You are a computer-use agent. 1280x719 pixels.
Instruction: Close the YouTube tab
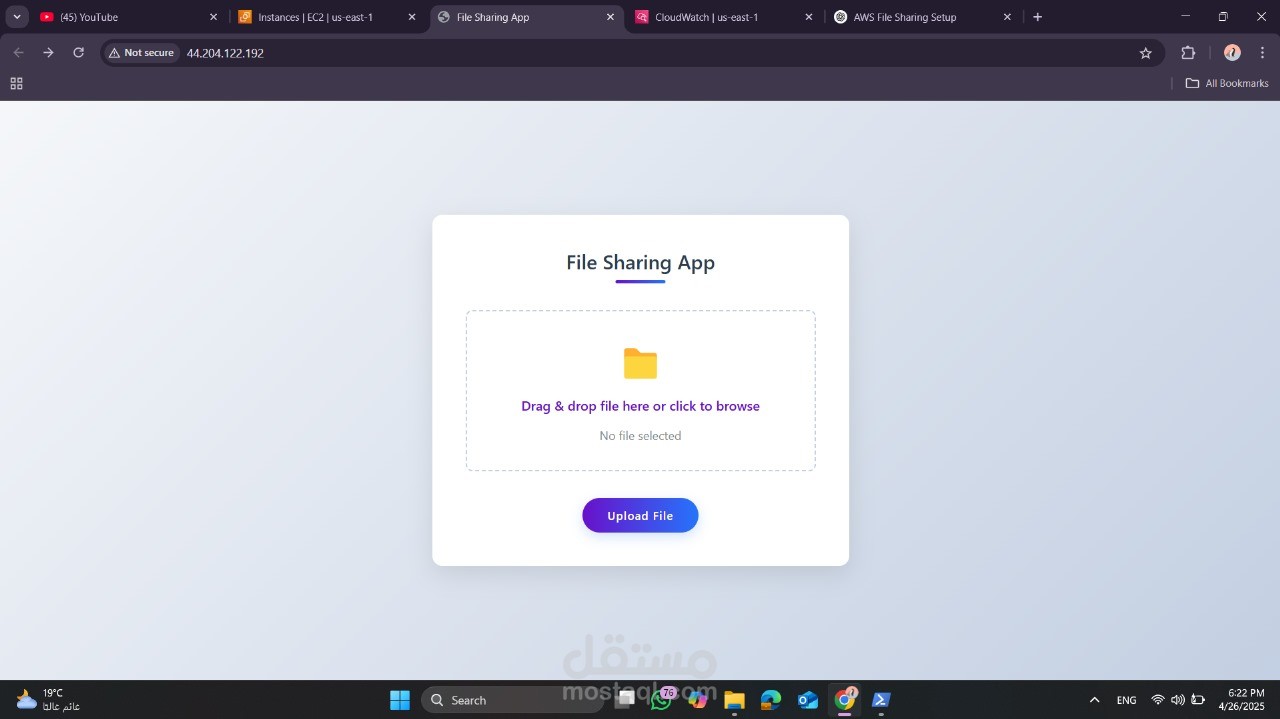pyautogui.click(x=213, y=17)
